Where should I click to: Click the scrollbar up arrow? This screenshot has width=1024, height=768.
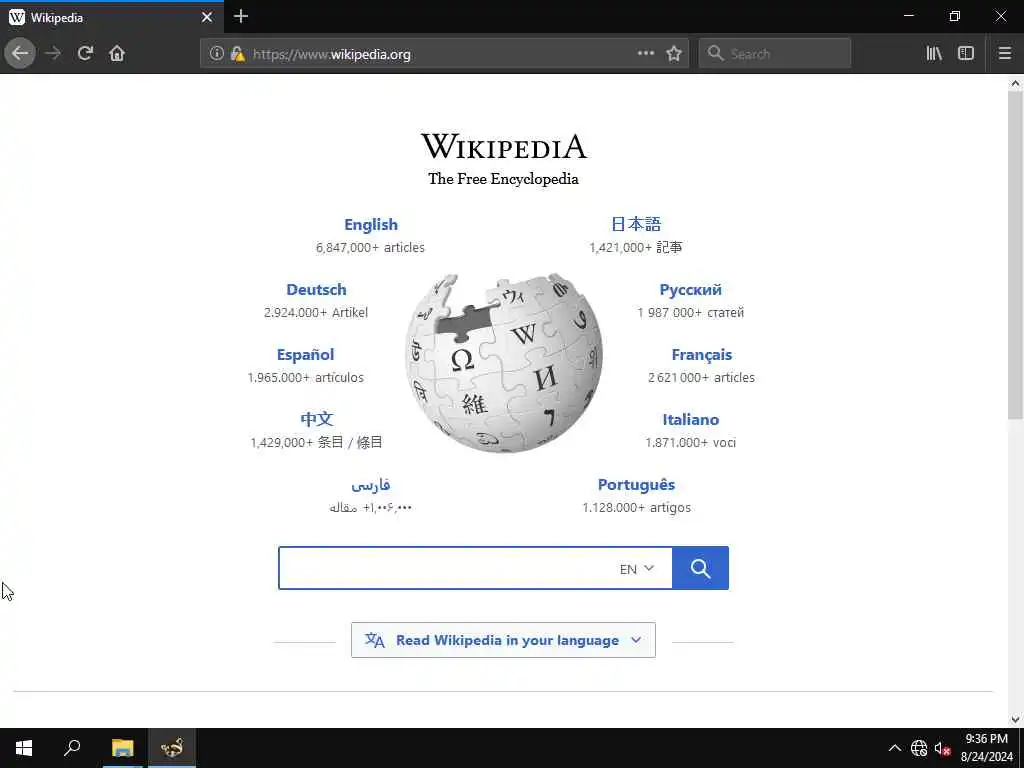pyautogui.click(x=1016, y=83)
